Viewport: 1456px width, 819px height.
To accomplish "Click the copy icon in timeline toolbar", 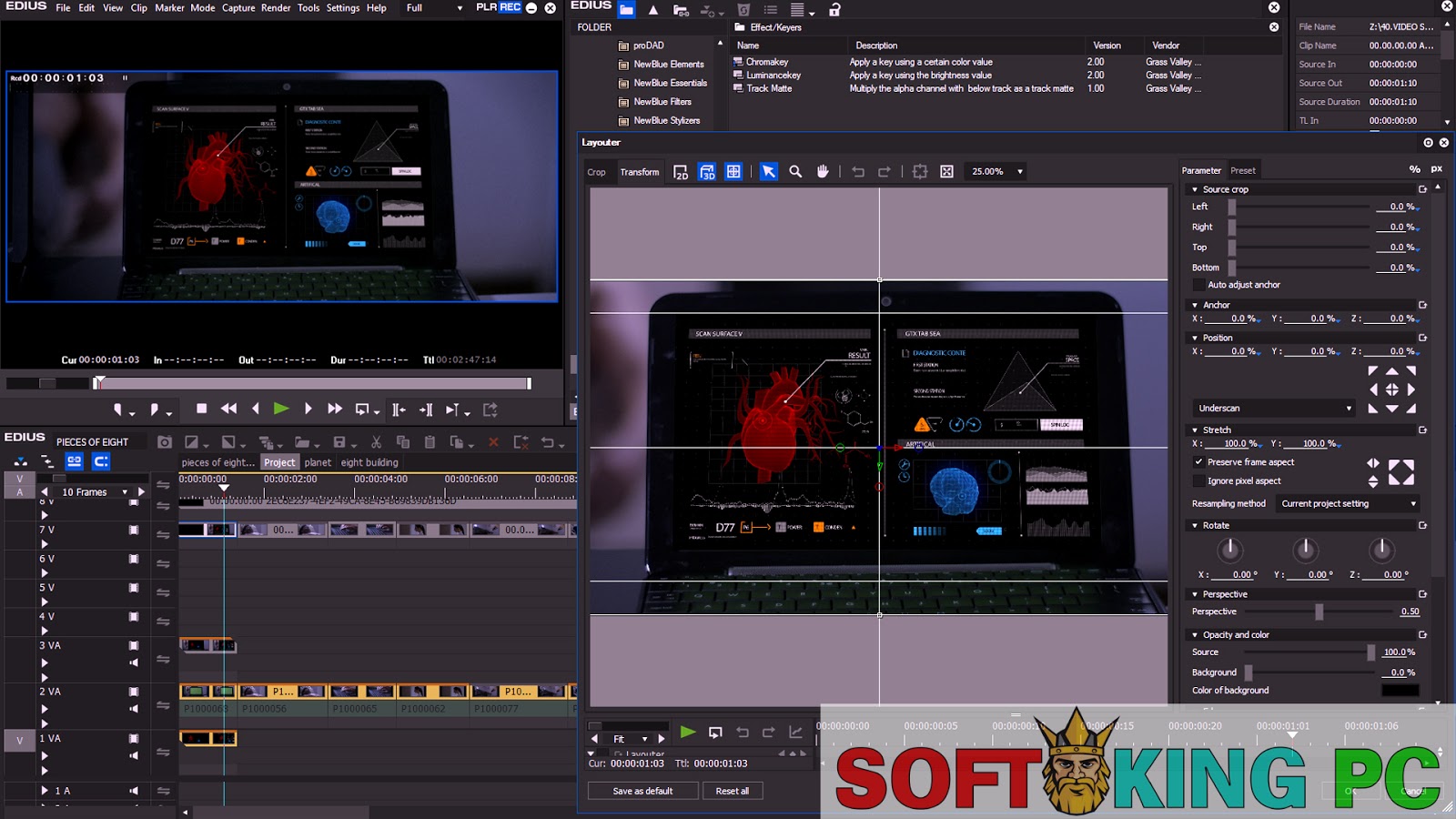I will pyautogui.click(x=403, y=442).
